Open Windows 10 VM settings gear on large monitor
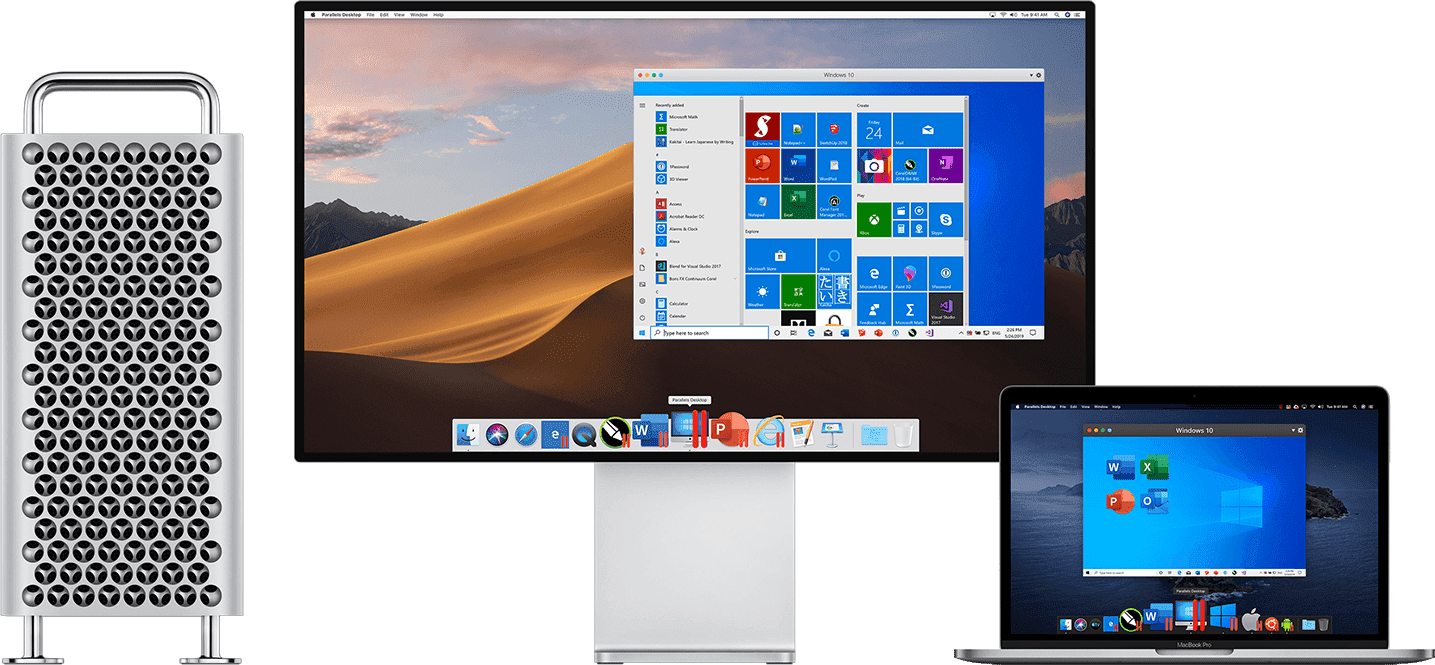 click(1039, 75)
